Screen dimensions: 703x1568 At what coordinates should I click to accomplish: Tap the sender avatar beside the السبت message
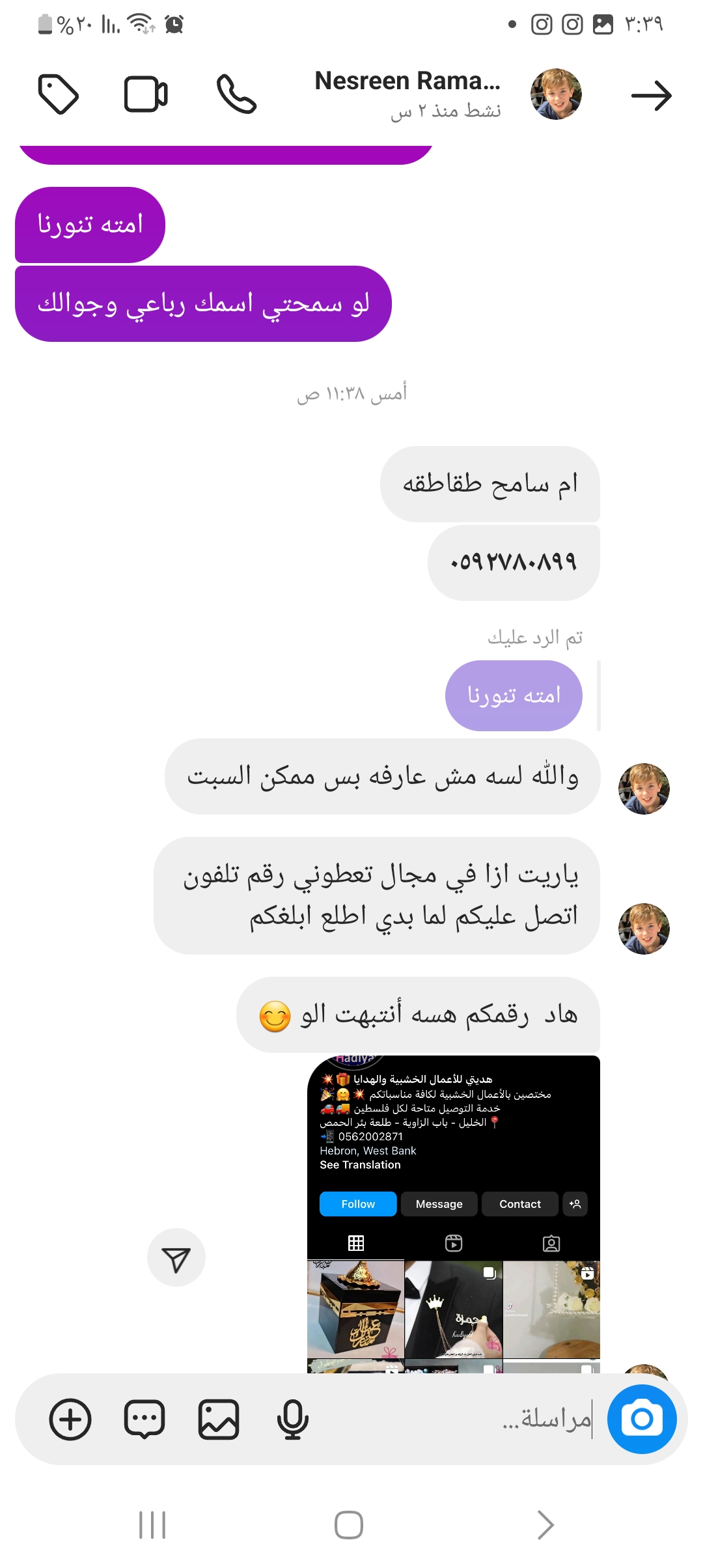644,789
